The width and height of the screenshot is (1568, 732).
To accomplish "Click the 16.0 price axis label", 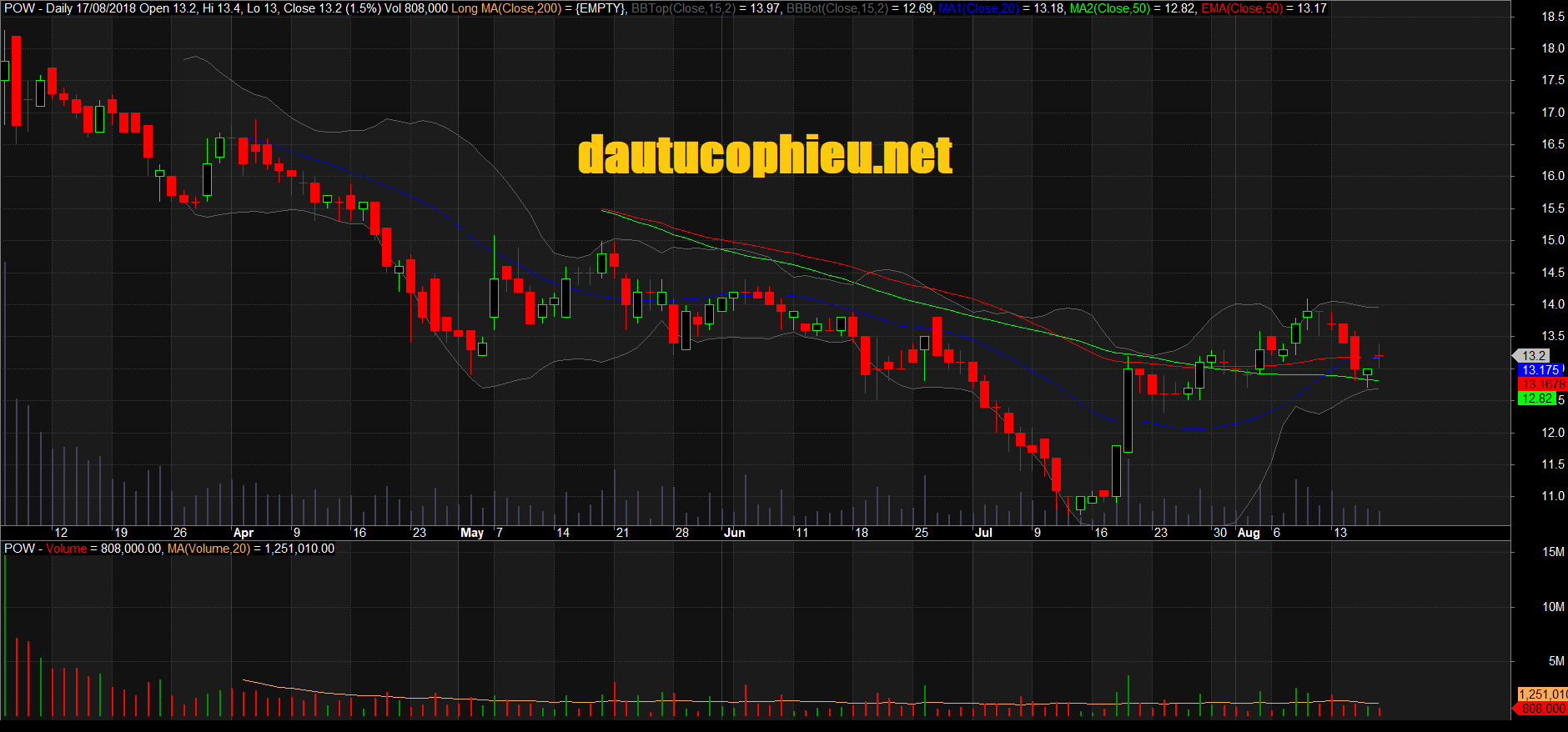I will click(x=1553, y=176).
